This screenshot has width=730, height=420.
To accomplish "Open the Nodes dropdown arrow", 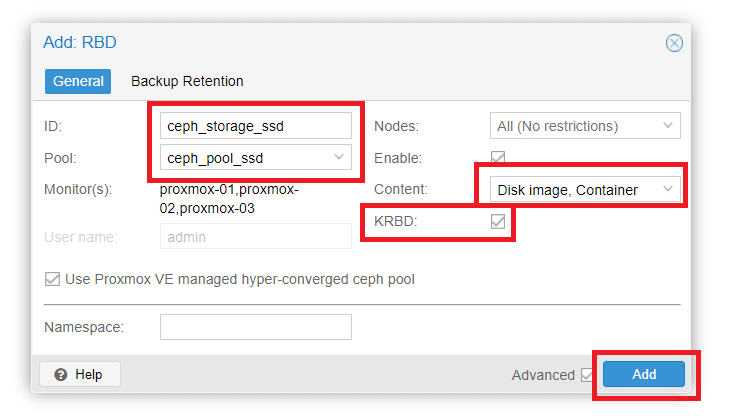I will (x=667, y=126).
